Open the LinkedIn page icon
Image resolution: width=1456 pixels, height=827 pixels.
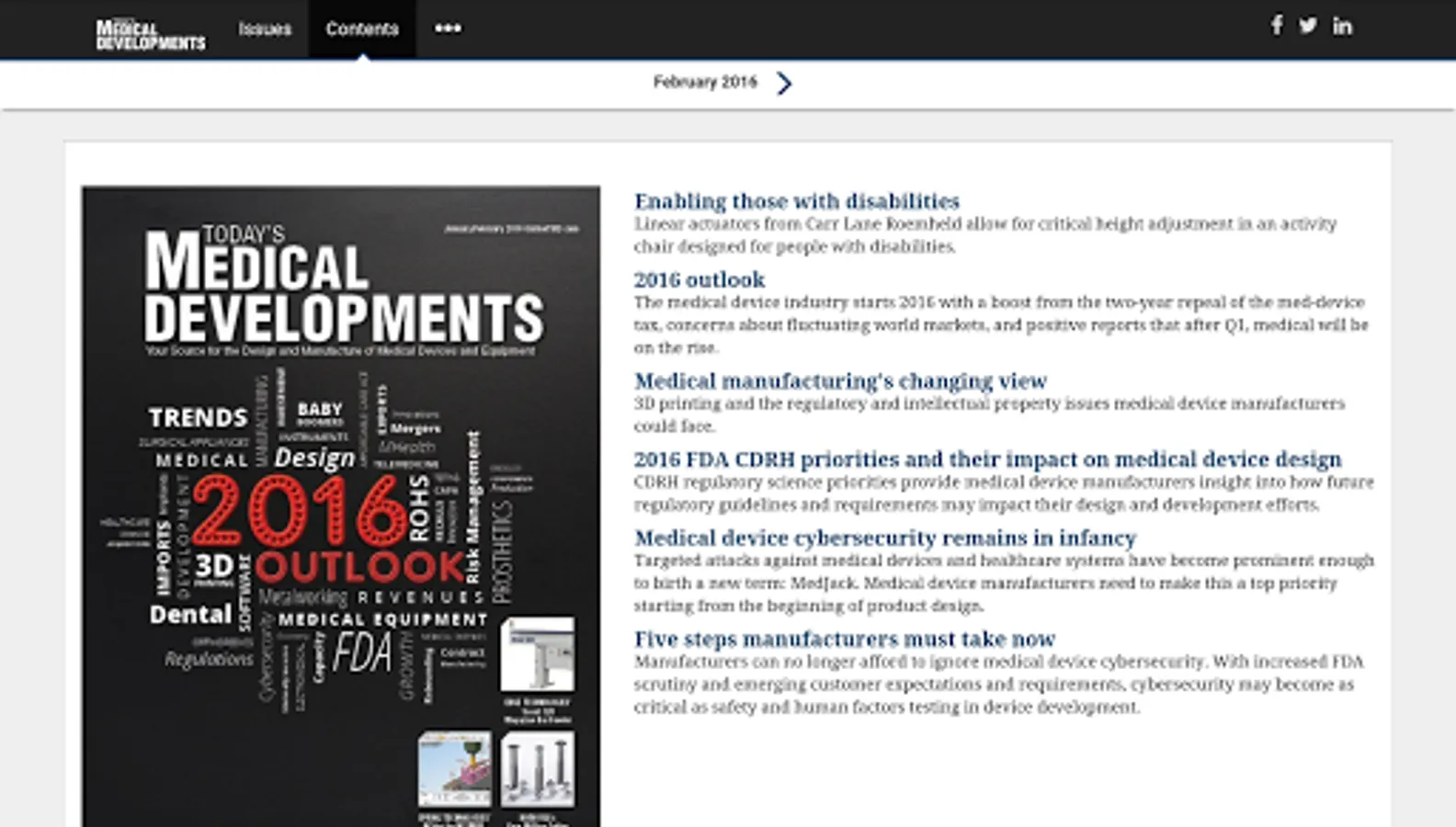[x=1342, y=26]
